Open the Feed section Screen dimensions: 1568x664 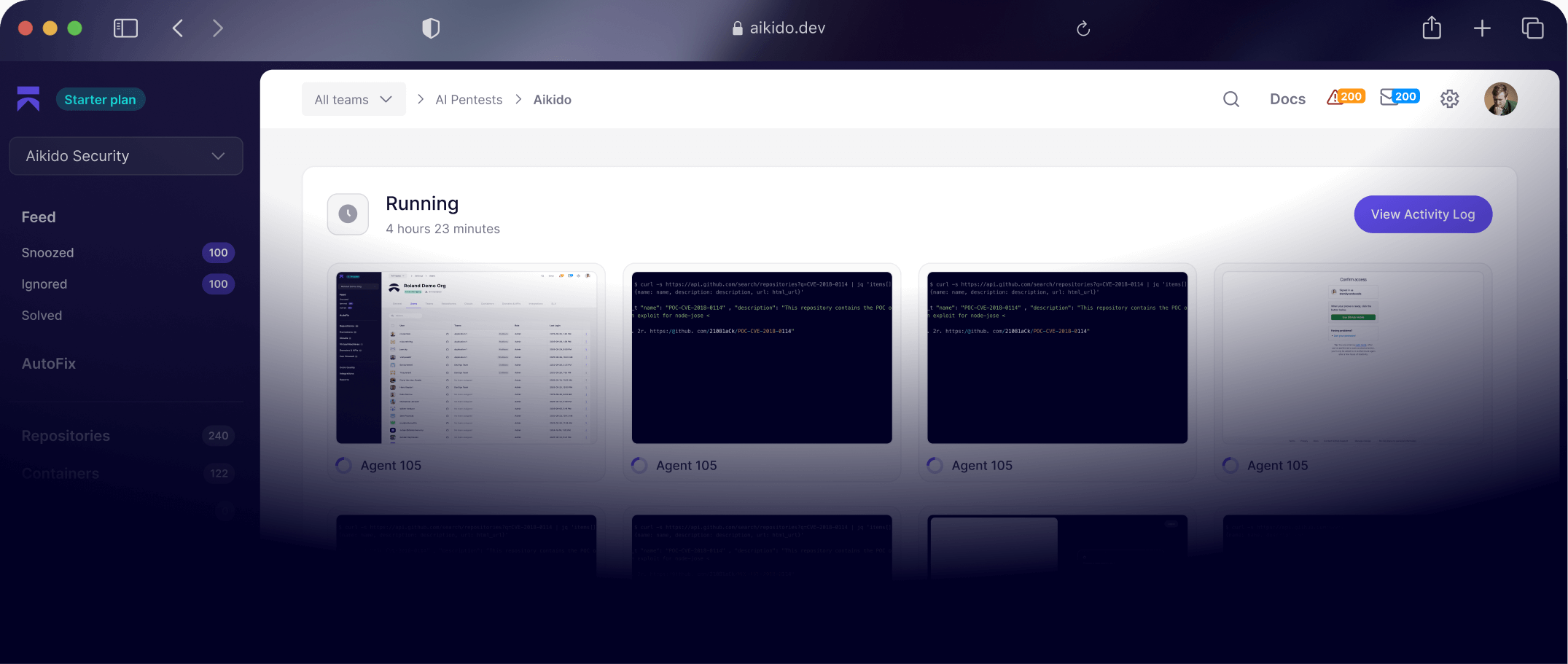[39, 217]
